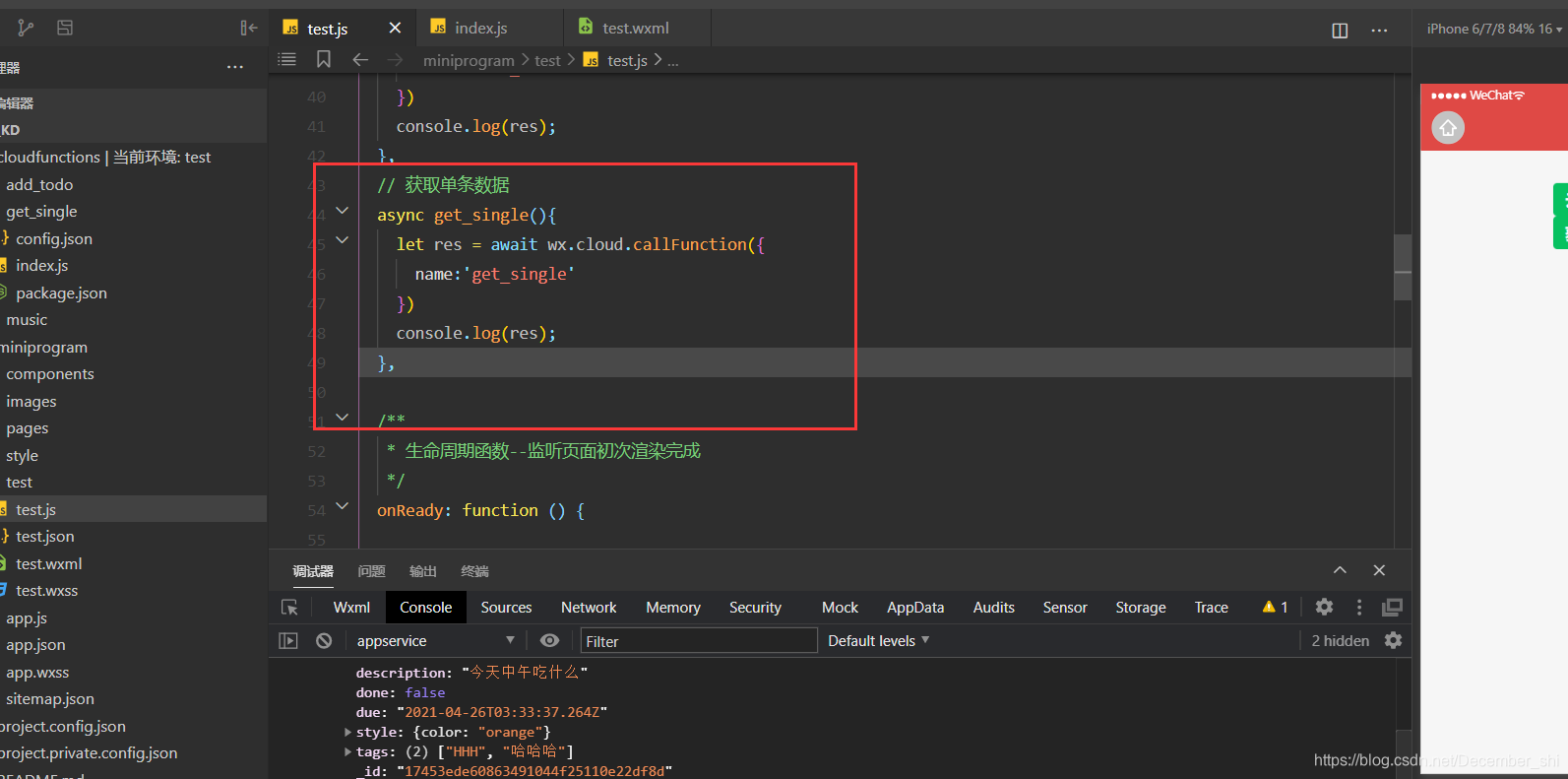This screenshot has width=1568, height=779.
Task: Open the Audits devtools tab
Action: (x=993, y=608)
